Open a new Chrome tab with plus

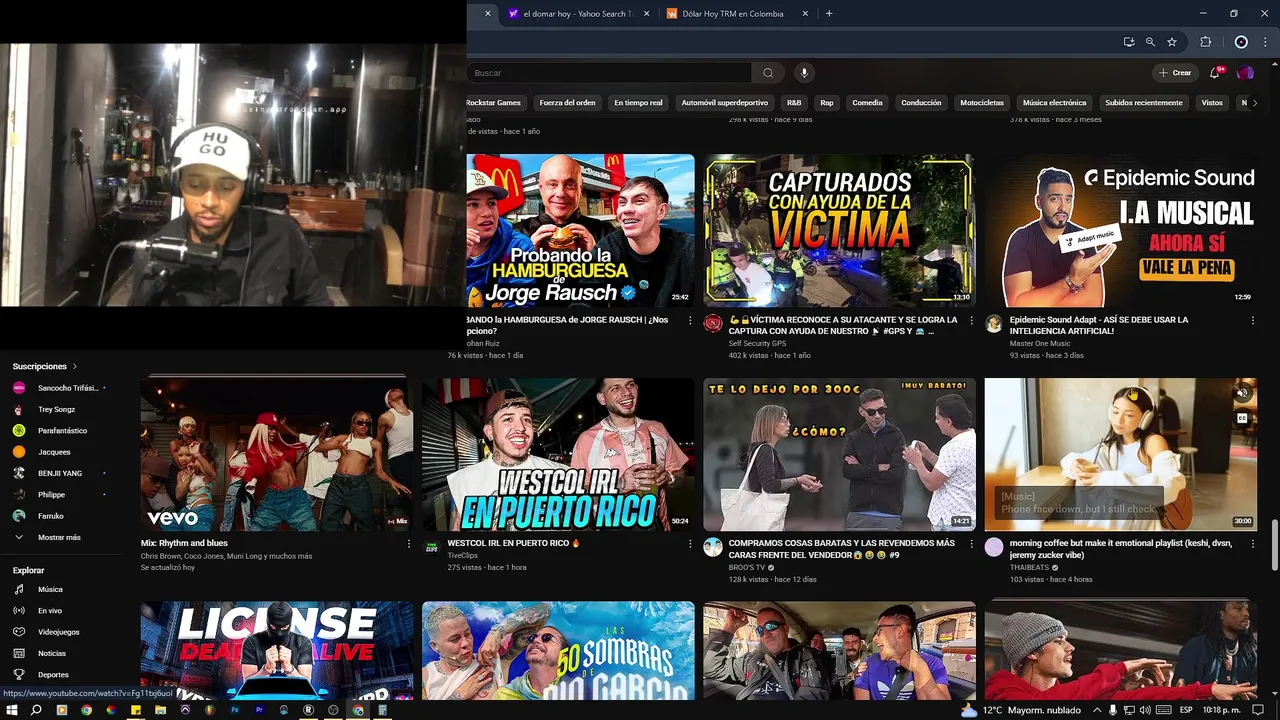pos(829,14)
